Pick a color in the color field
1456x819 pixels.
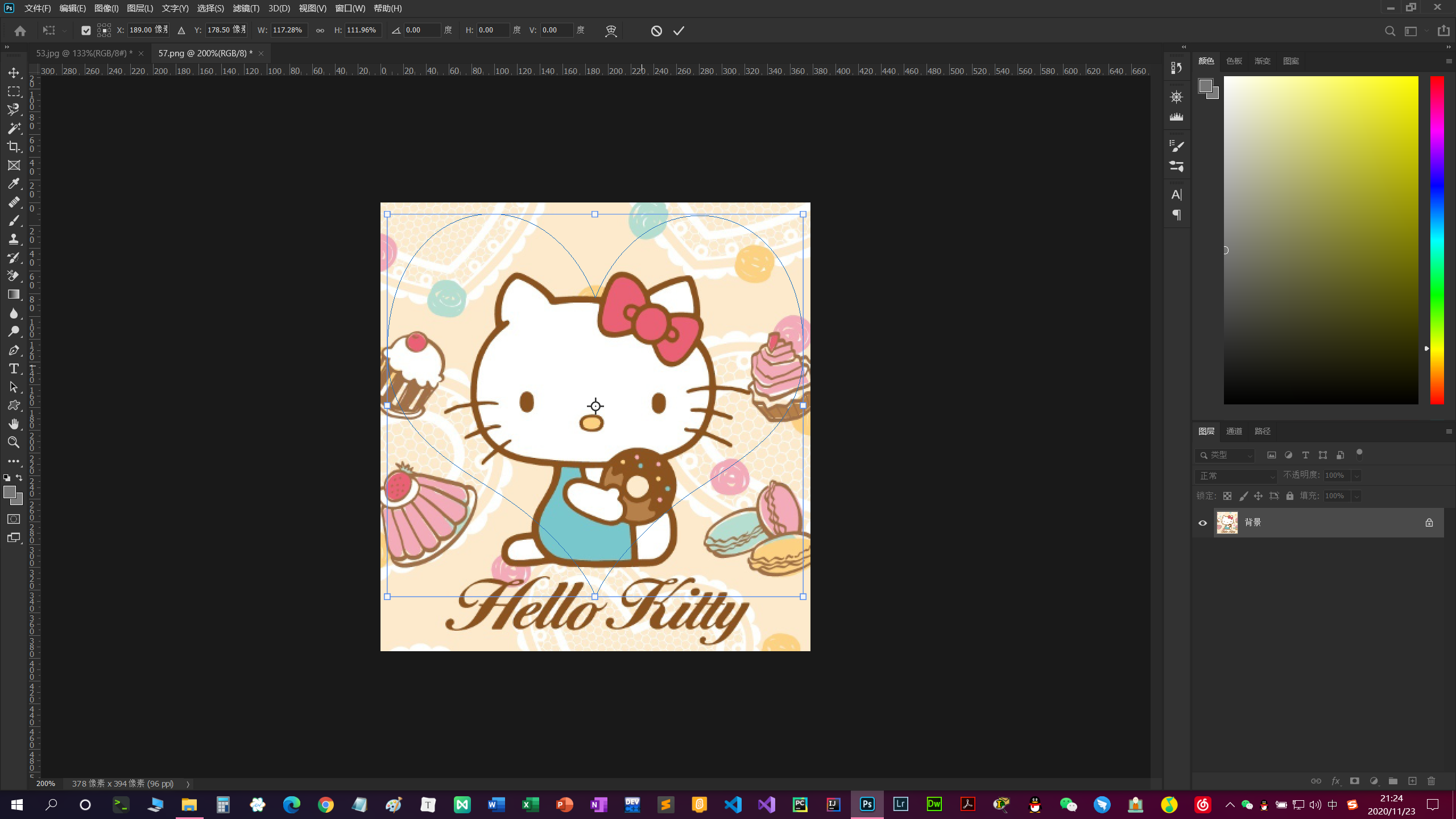click(x=1321, y=240)
